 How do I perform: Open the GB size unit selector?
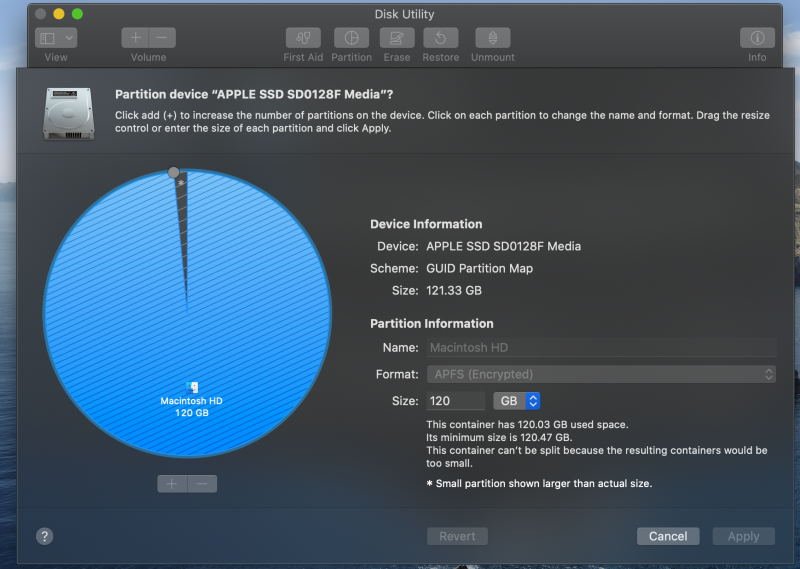(516, 401)
